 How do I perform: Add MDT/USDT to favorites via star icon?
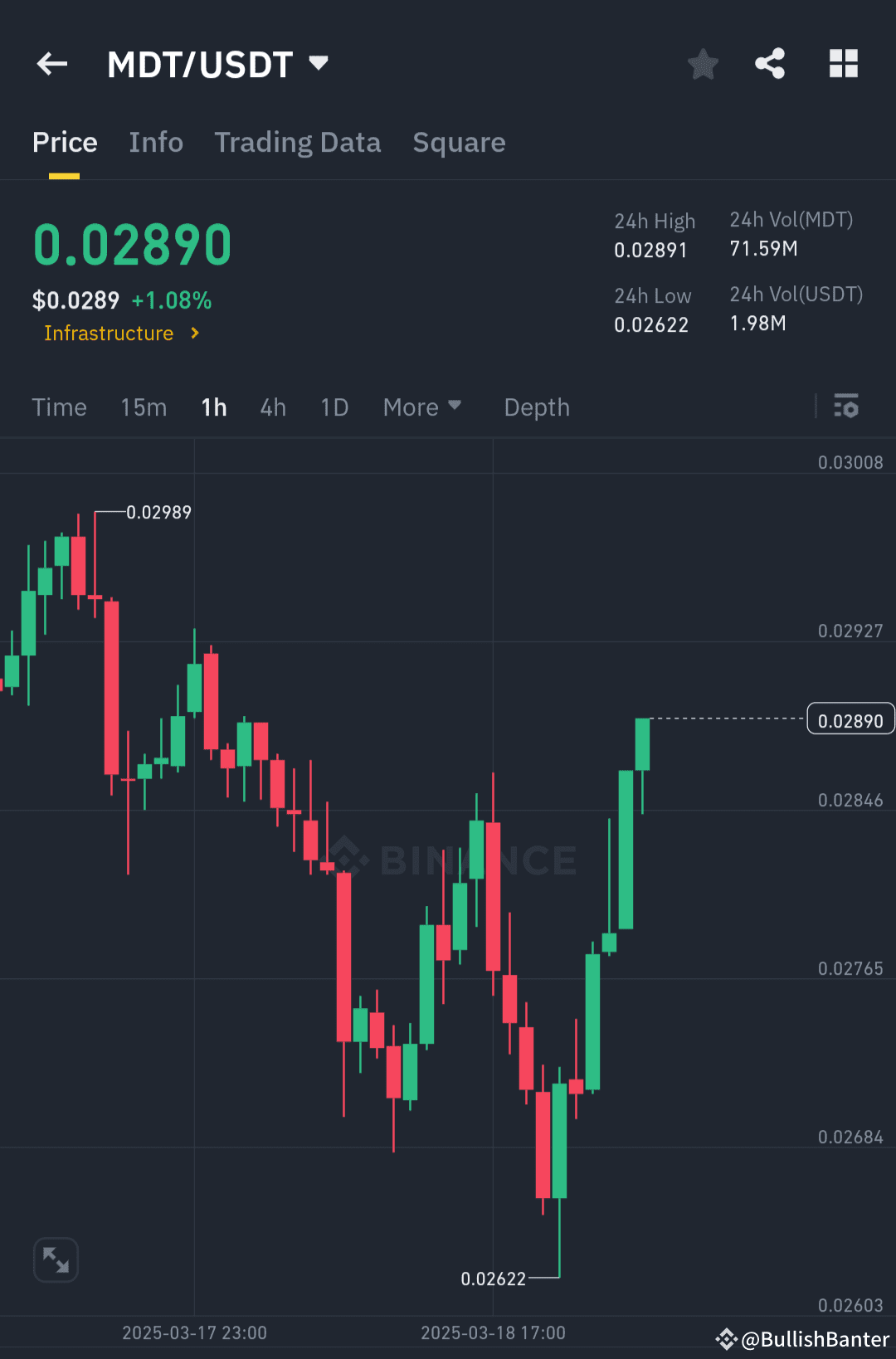tap(703, 64)
